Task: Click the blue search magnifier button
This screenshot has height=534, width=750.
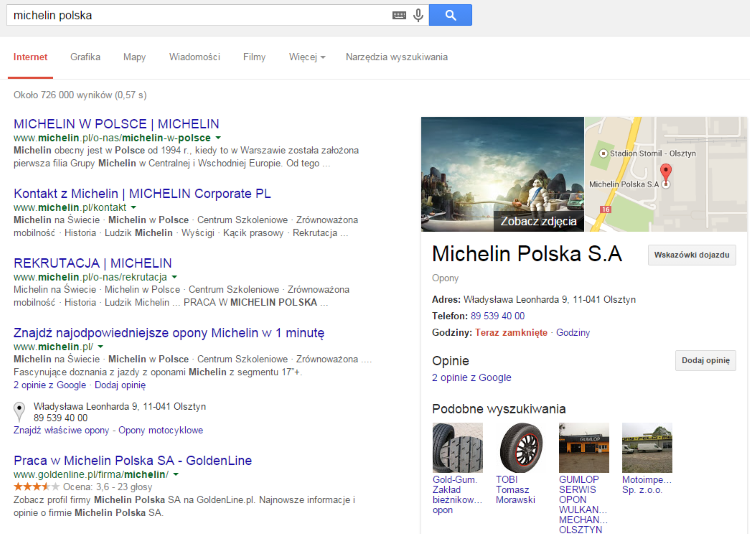Action: 450,15
